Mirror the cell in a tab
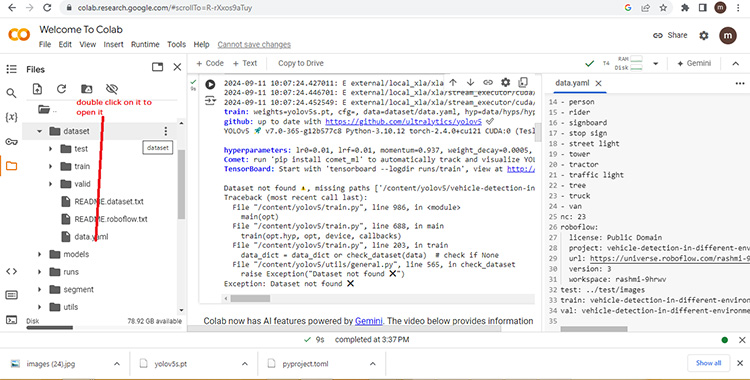Image resolution: width=750 pixels, height=380 pixels. point(523,82)
